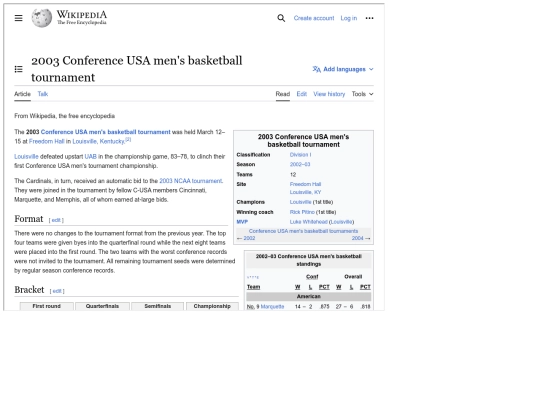Go to the 2002 tournament link
540x405 pixels.
pyautogui.click(x=249, y=238)
